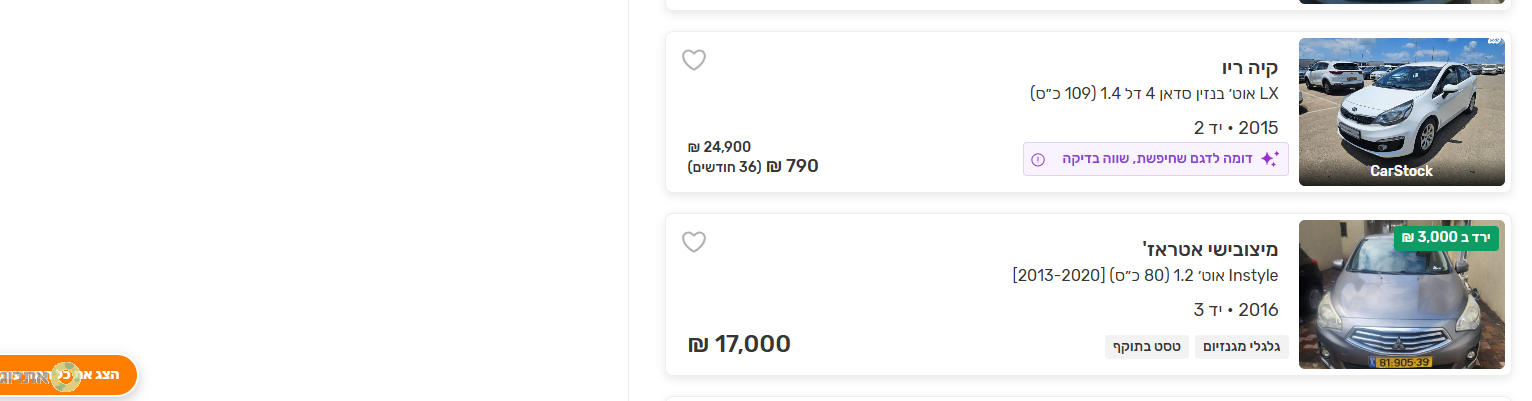Click the CarStock label on Kia photo
The image size is (1532, 401).
click(1401, 171)
